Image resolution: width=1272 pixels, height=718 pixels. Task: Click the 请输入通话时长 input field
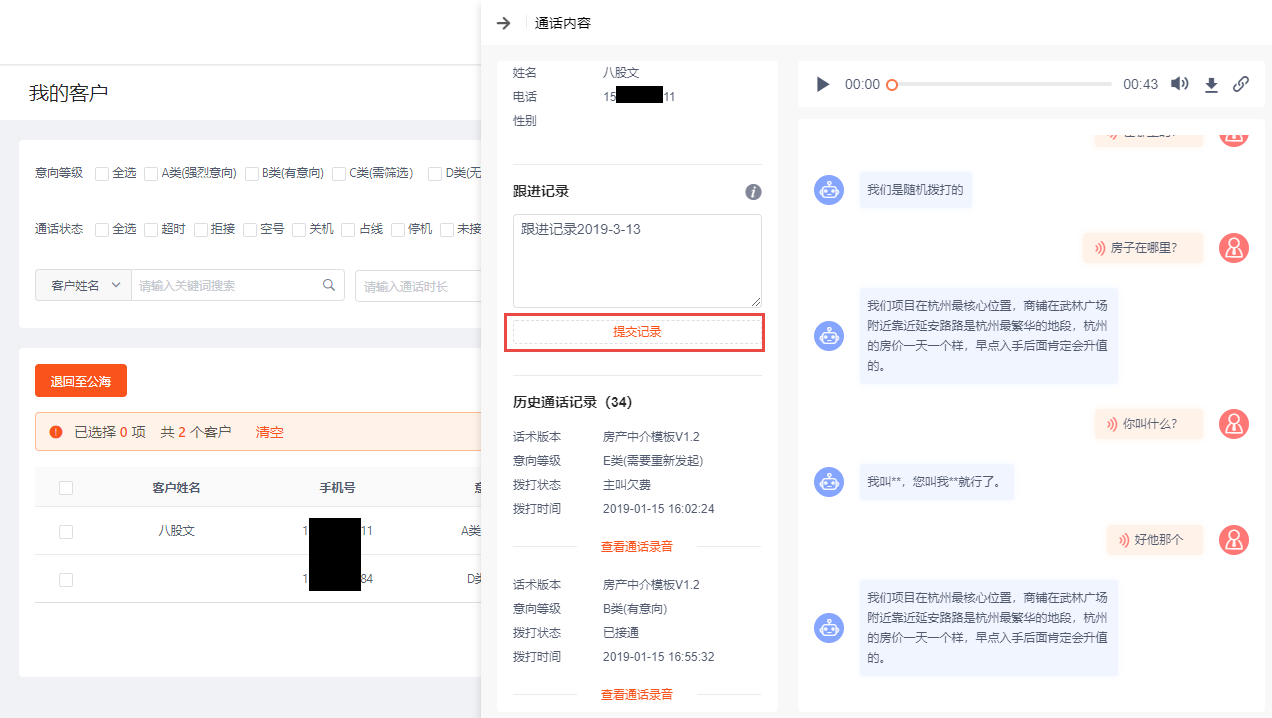tap(418, 285)
